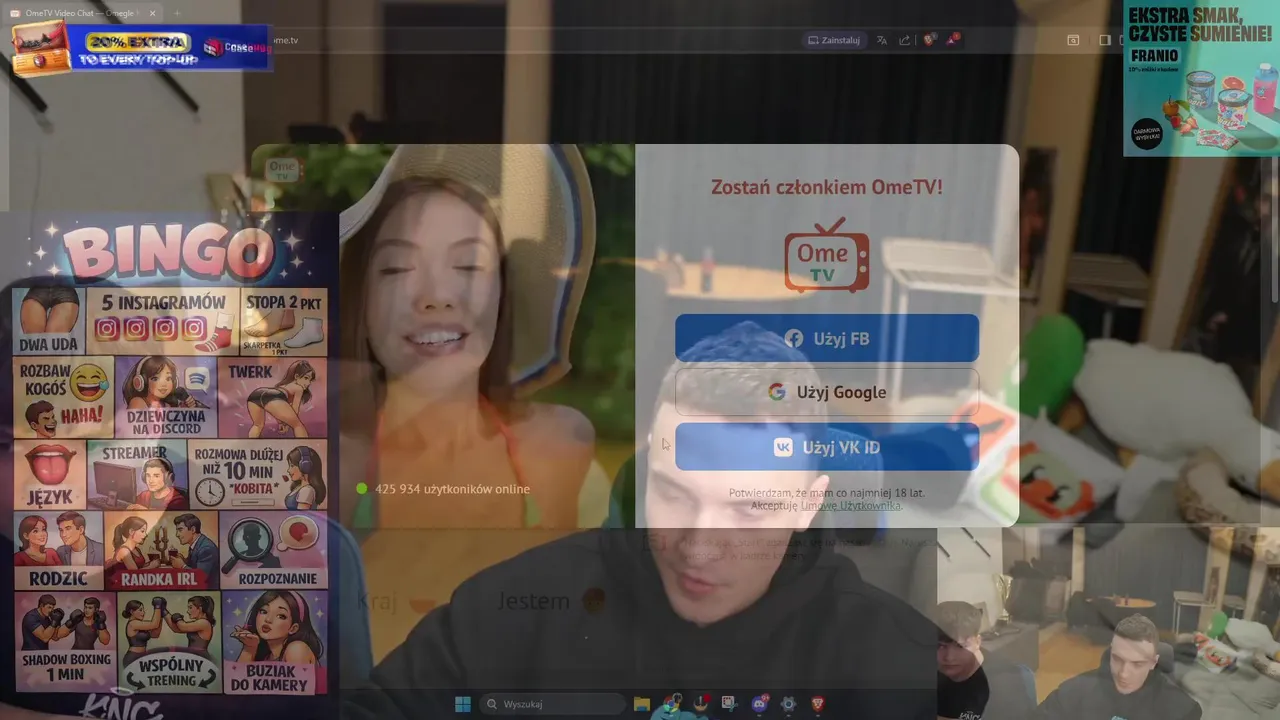Click the Wyszukaj taskbar search box
Screen dimensions: 1280x720
[x=552, y=704]
